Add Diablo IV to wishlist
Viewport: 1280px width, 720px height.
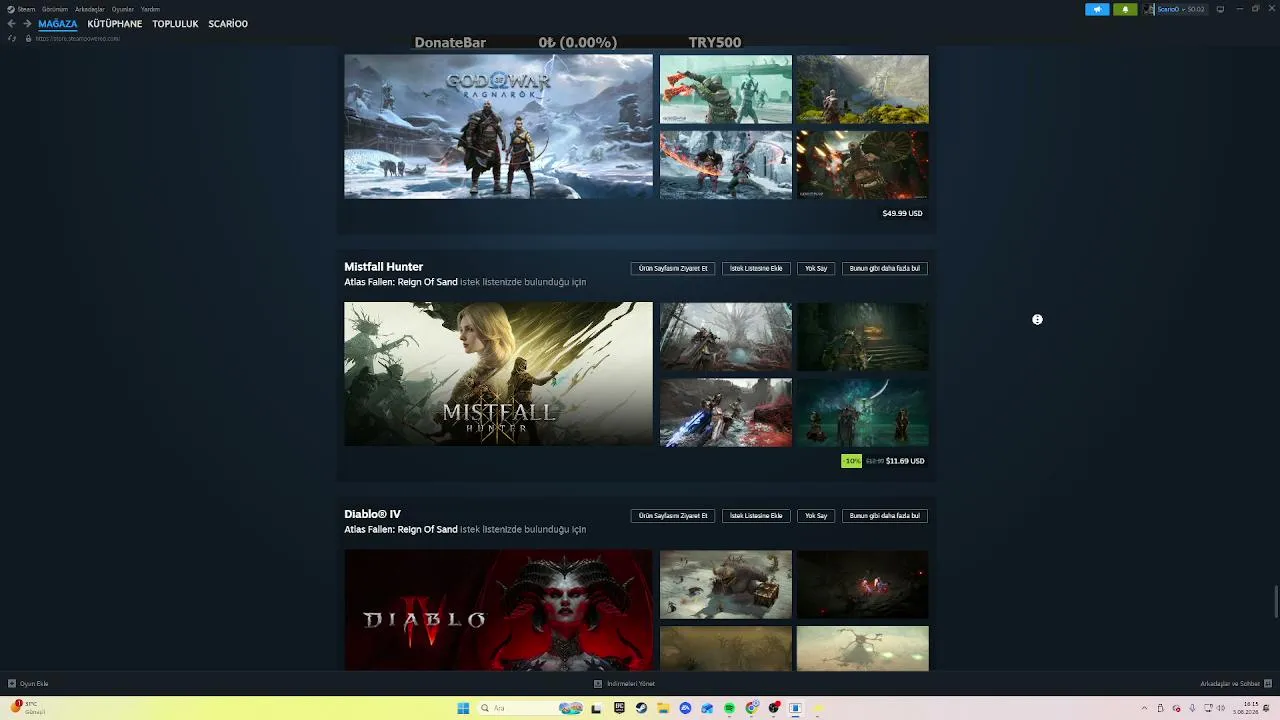(x=756, y=516)
